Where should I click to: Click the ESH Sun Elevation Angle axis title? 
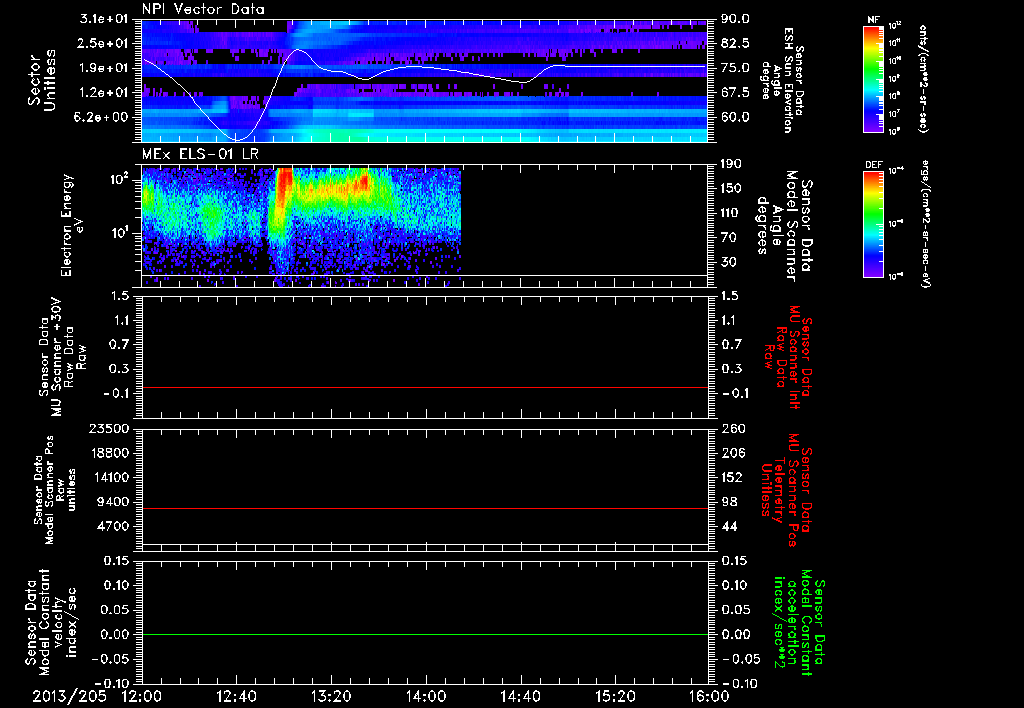click(783, 80)
